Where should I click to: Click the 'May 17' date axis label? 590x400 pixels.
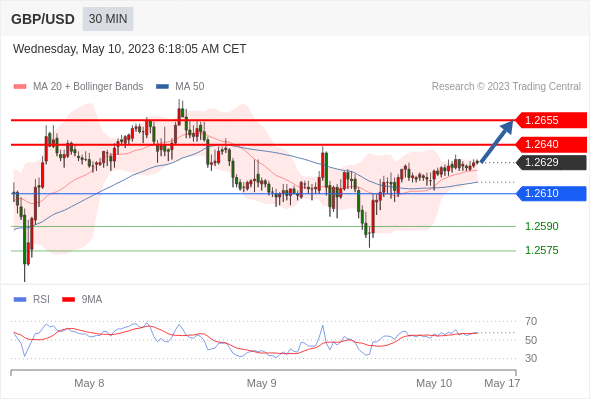pyautogui.click(x=502, y=383)
